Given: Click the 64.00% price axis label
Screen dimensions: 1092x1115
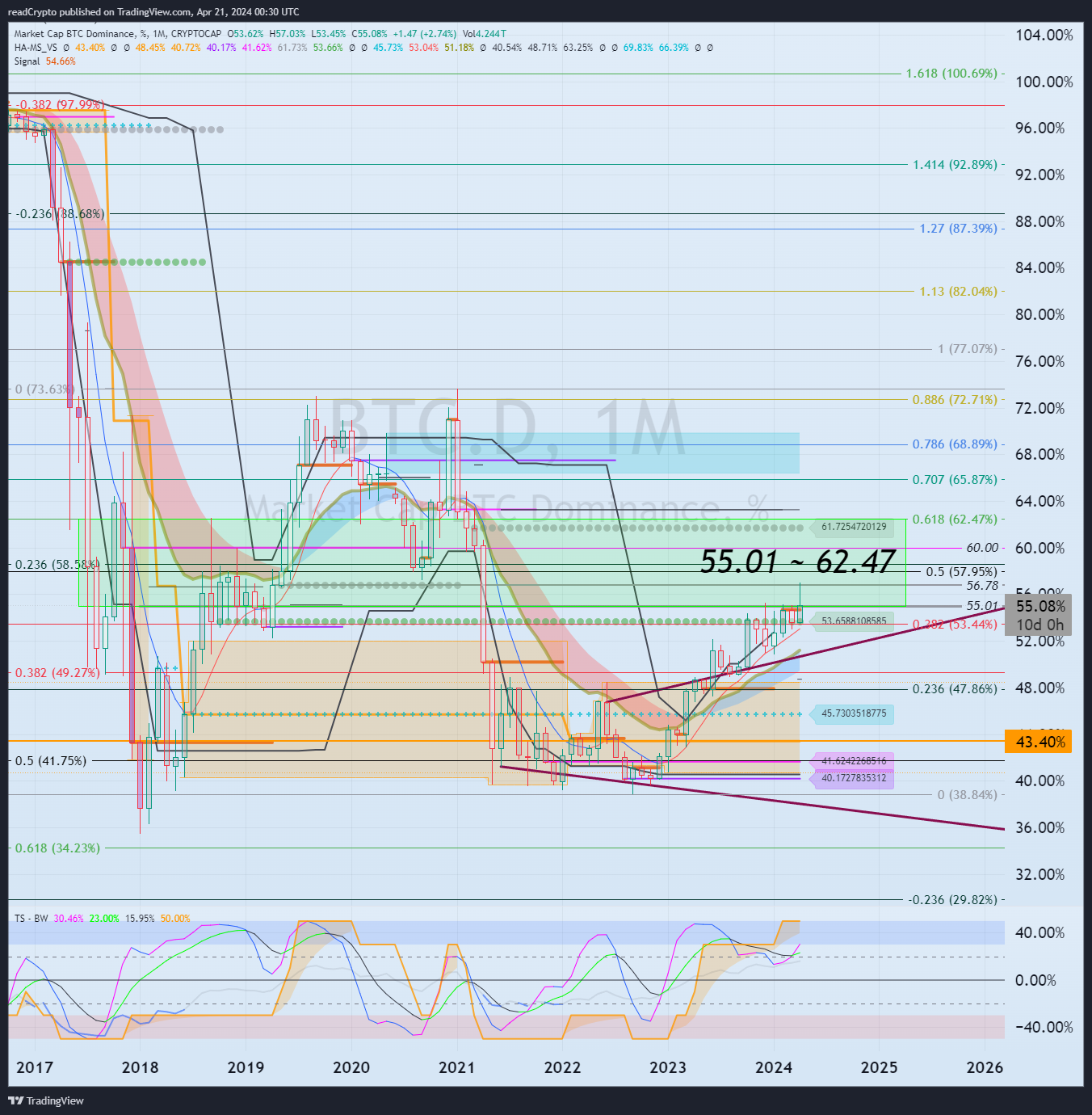Looking at the screenshot, I should point(1040,501).
